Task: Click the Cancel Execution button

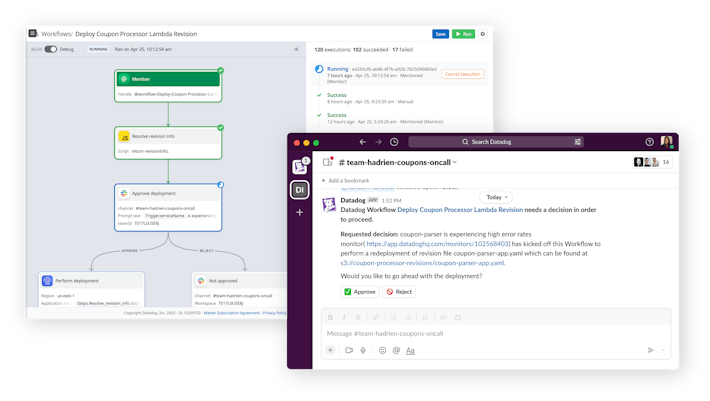Action: pos(463,74)
